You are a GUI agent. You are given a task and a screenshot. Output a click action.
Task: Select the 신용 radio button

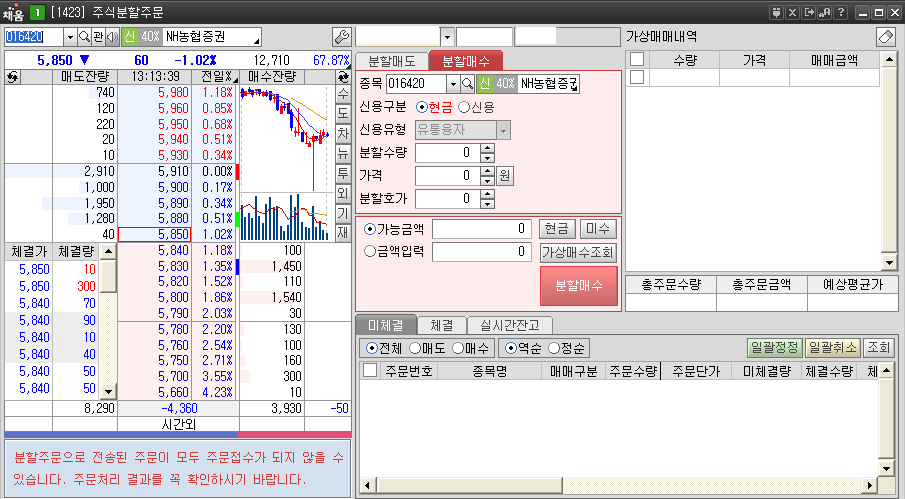[x=464, y=107]
